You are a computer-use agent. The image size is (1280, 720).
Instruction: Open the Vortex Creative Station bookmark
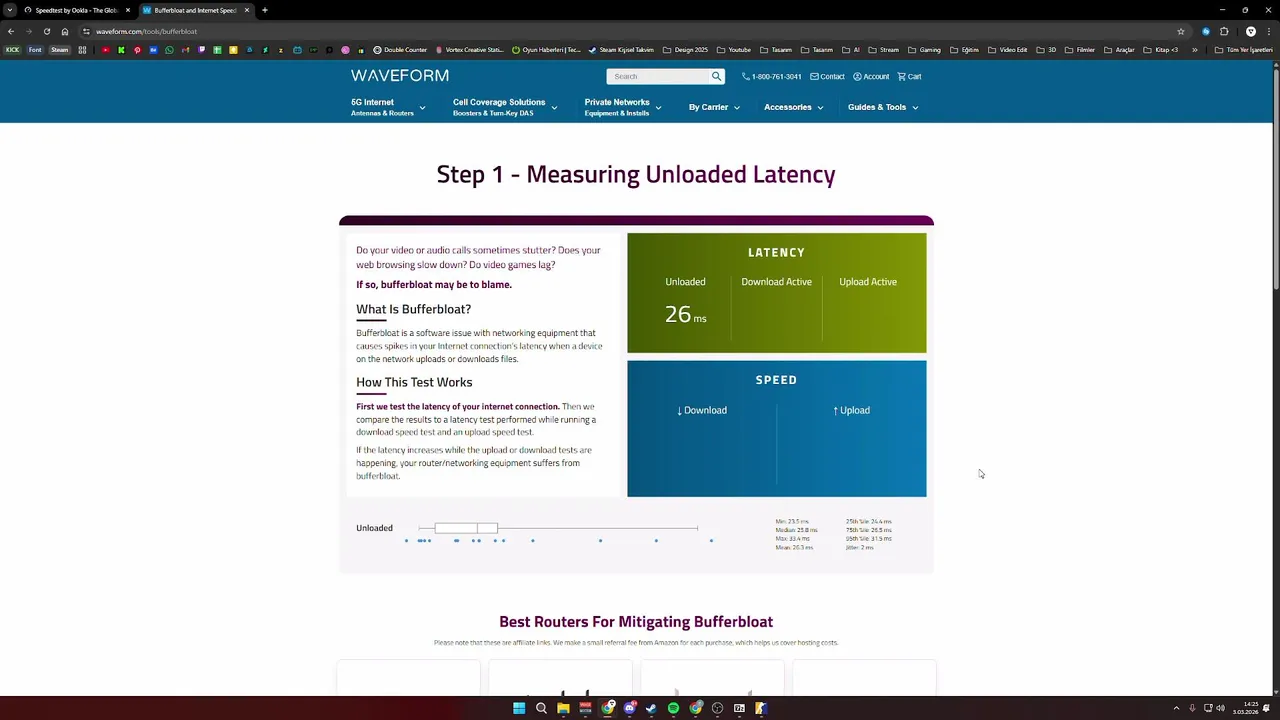click(469, 50)
